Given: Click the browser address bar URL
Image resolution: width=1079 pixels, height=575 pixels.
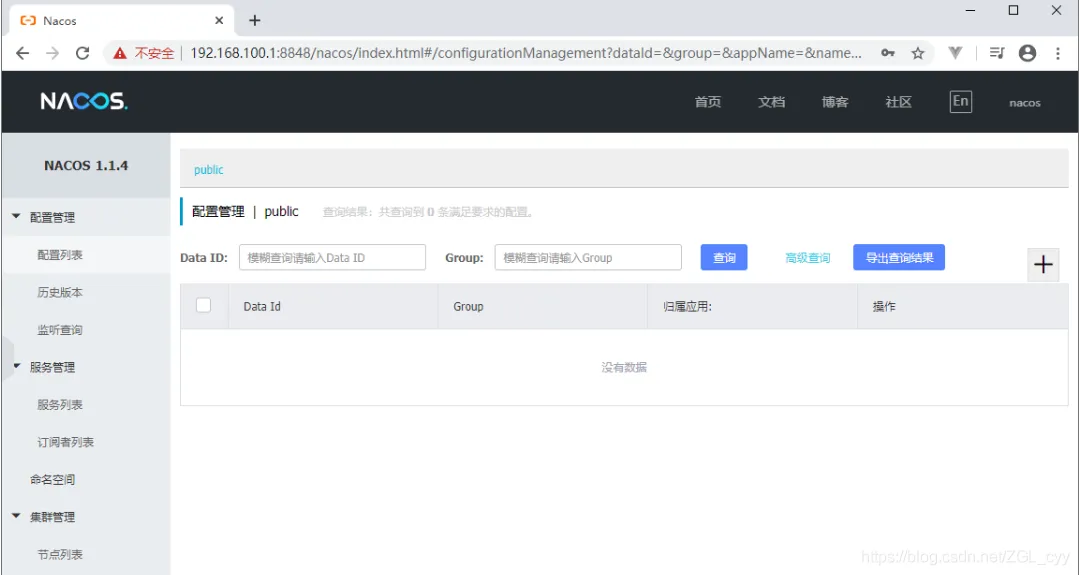Looking at the screenshot, I should click(526, 53).
